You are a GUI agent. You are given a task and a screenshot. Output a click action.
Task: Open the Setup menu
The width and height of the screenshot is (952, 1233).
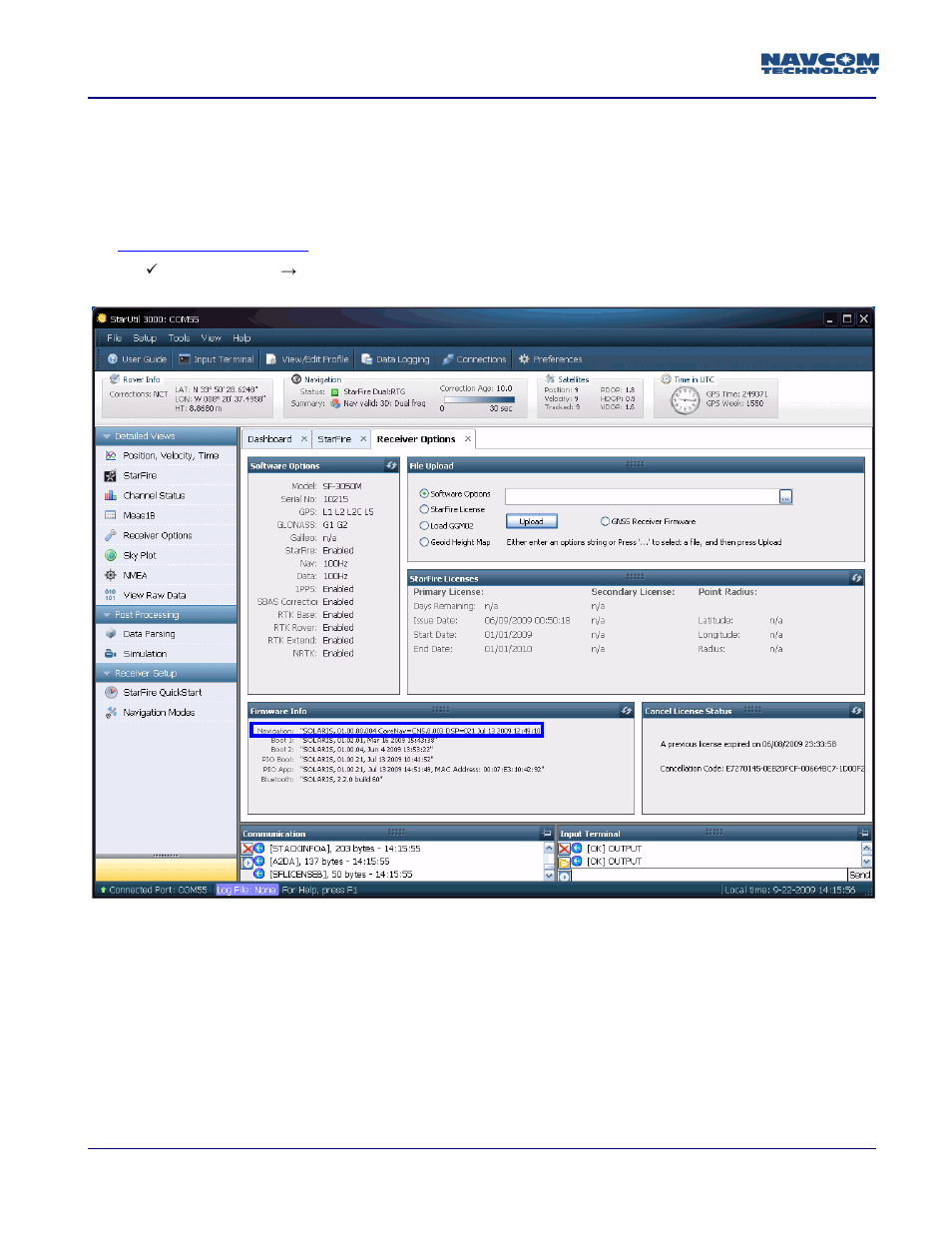point(145,338)
